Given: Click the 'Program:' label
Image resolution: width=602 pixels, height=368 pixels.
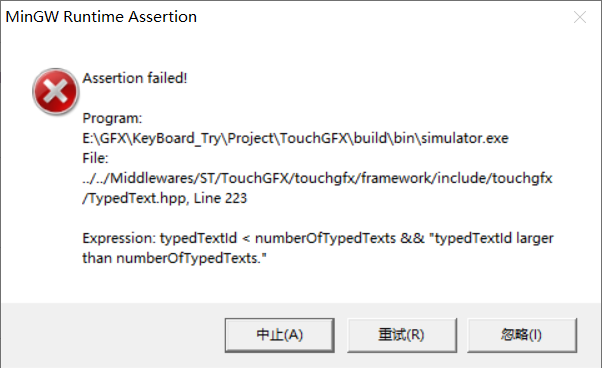Looking at the screenshot, I should [x=112, y=118].
